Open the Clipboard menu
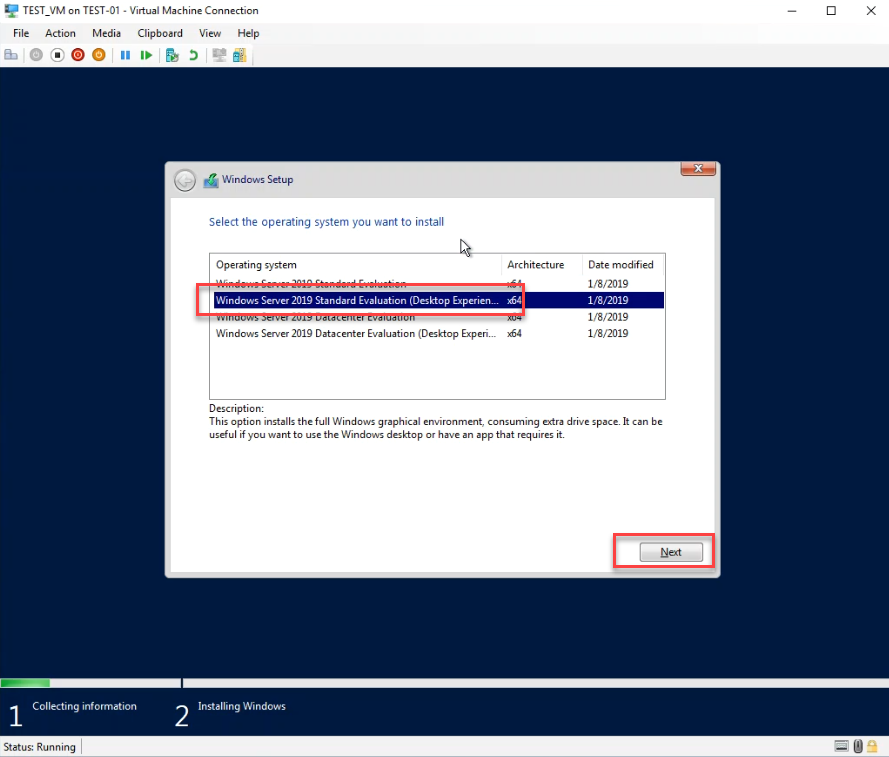The height and width of the screenshot is (757, 889). (x=159, y=33)
